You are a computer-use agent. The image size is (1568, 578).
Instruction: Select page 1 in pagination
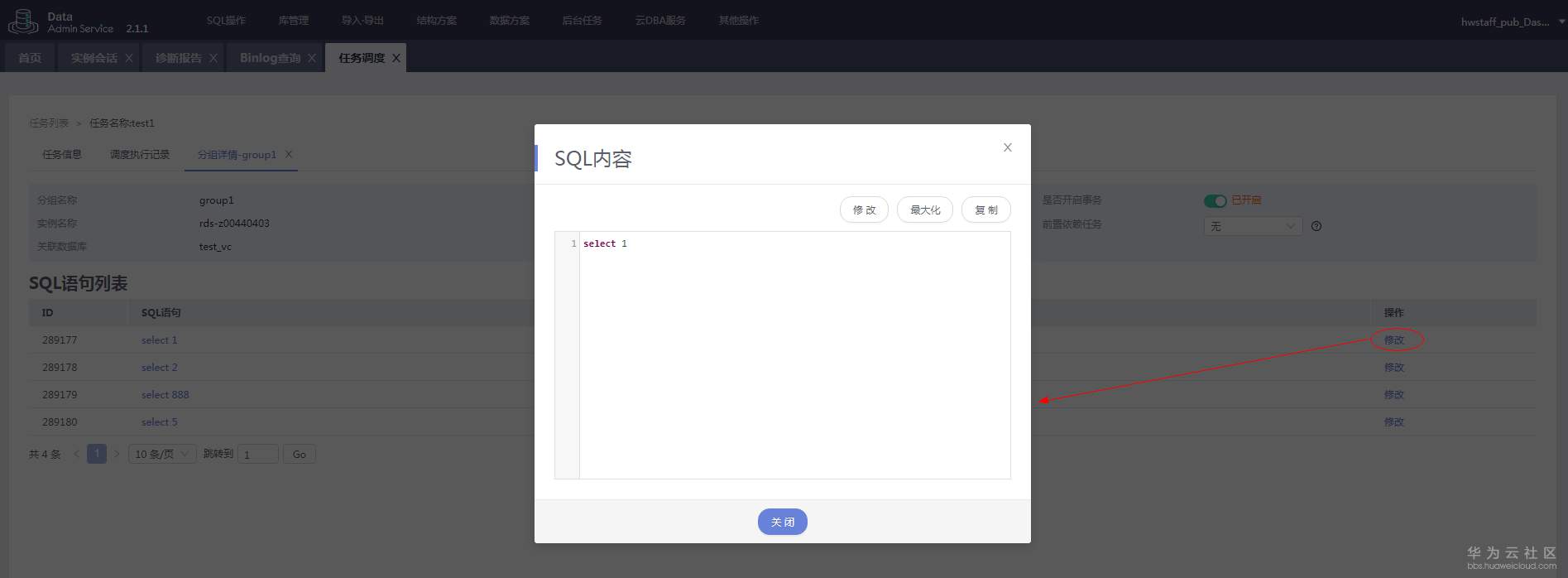[97, 454]
